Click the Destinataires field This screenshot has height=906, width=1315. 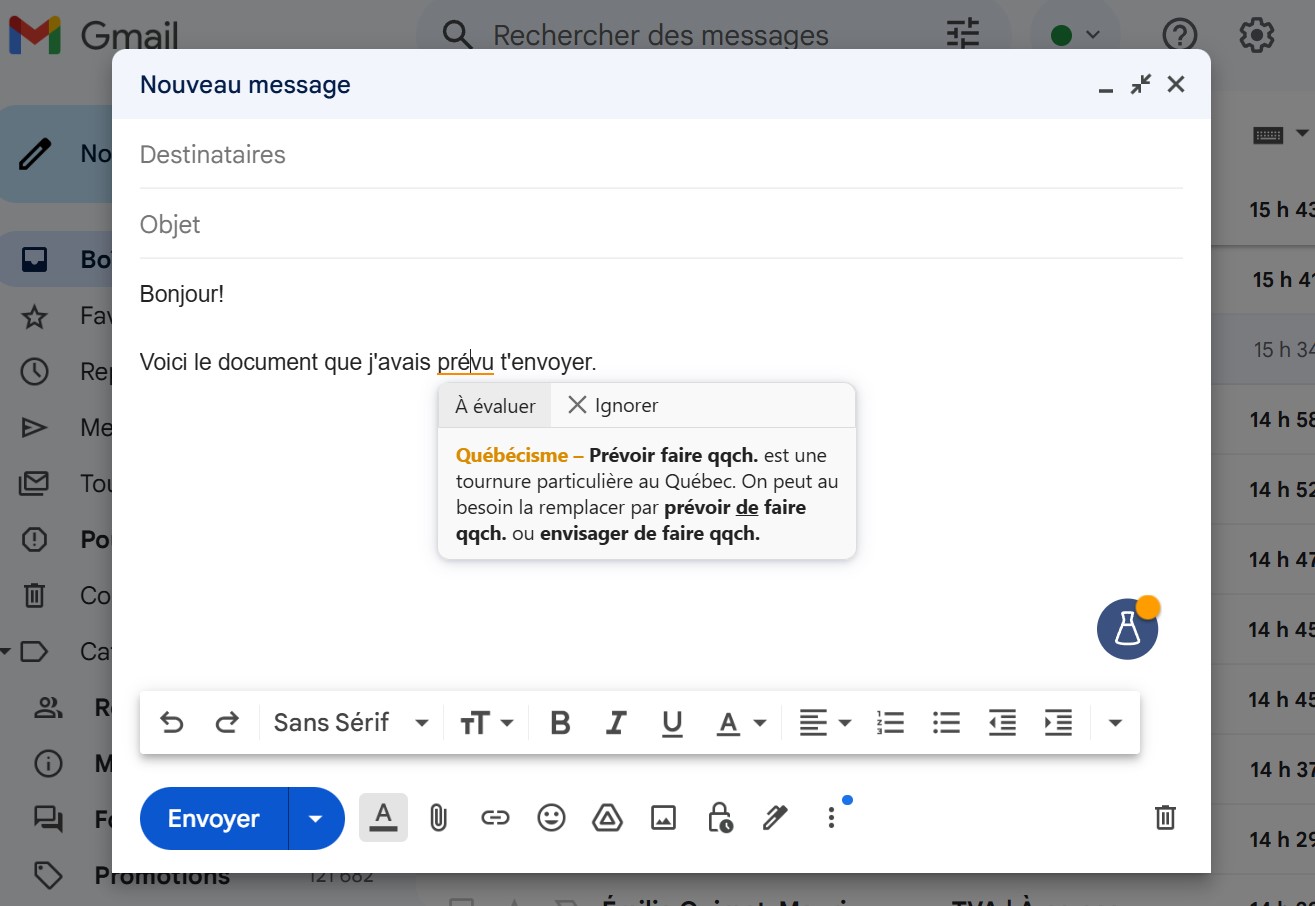coord(661,155)
